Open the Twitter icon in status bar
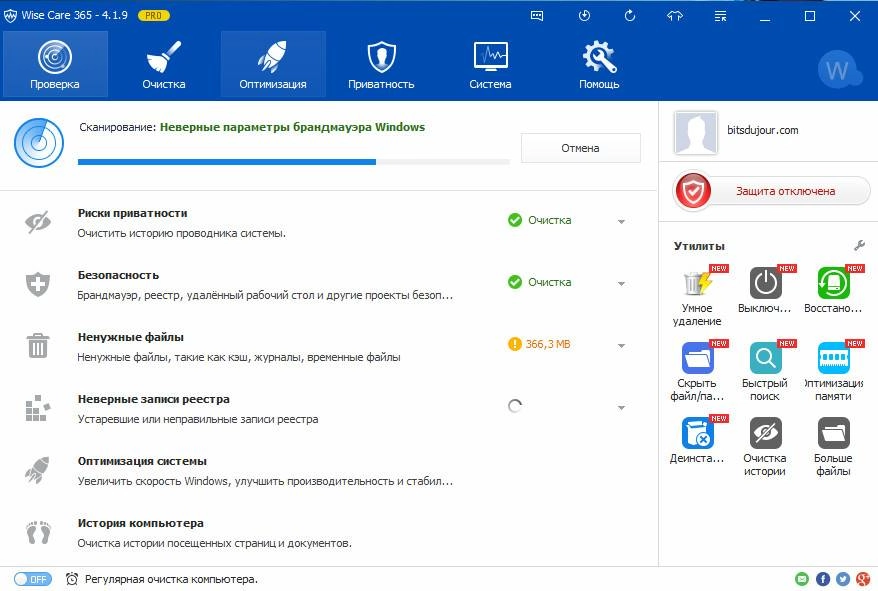This screenshot has width=878, height=591. [843, 579]
